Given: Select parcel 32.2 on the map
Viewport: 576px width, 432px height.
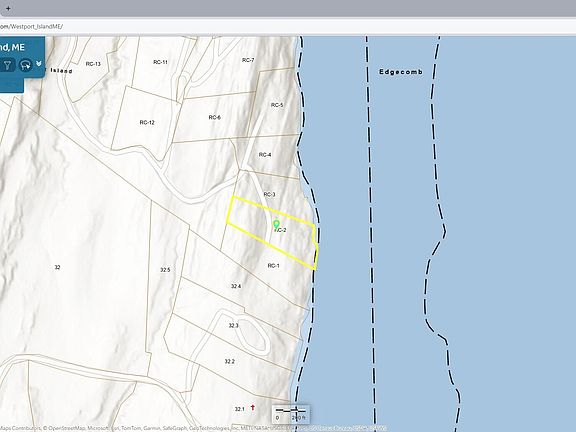Looking at the screenshot, I should pyautogui.click(x=230, y=361).
